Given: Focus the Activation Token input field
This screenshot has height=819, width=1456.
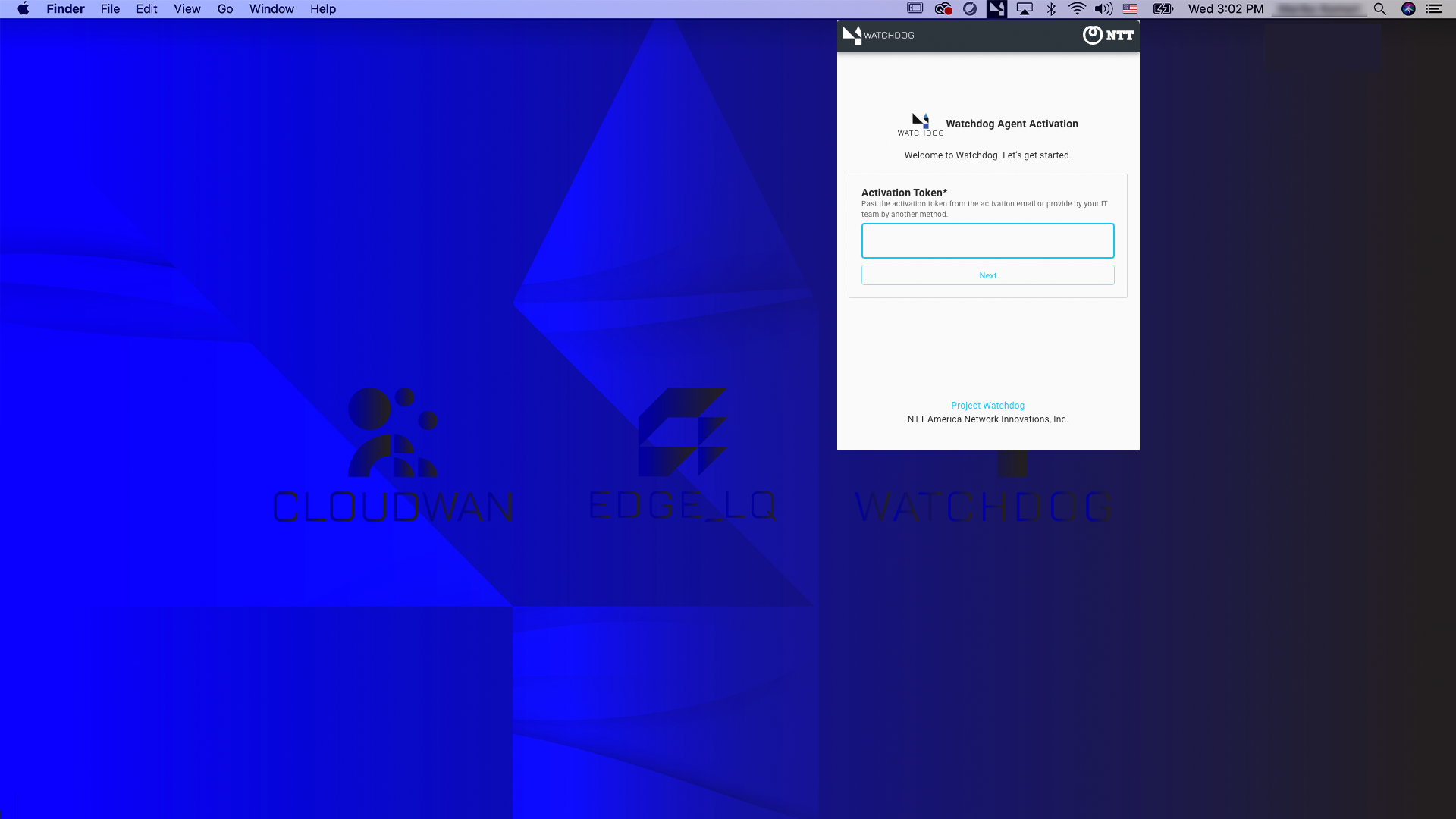Looking at the screenshot, I should point(987,240).
